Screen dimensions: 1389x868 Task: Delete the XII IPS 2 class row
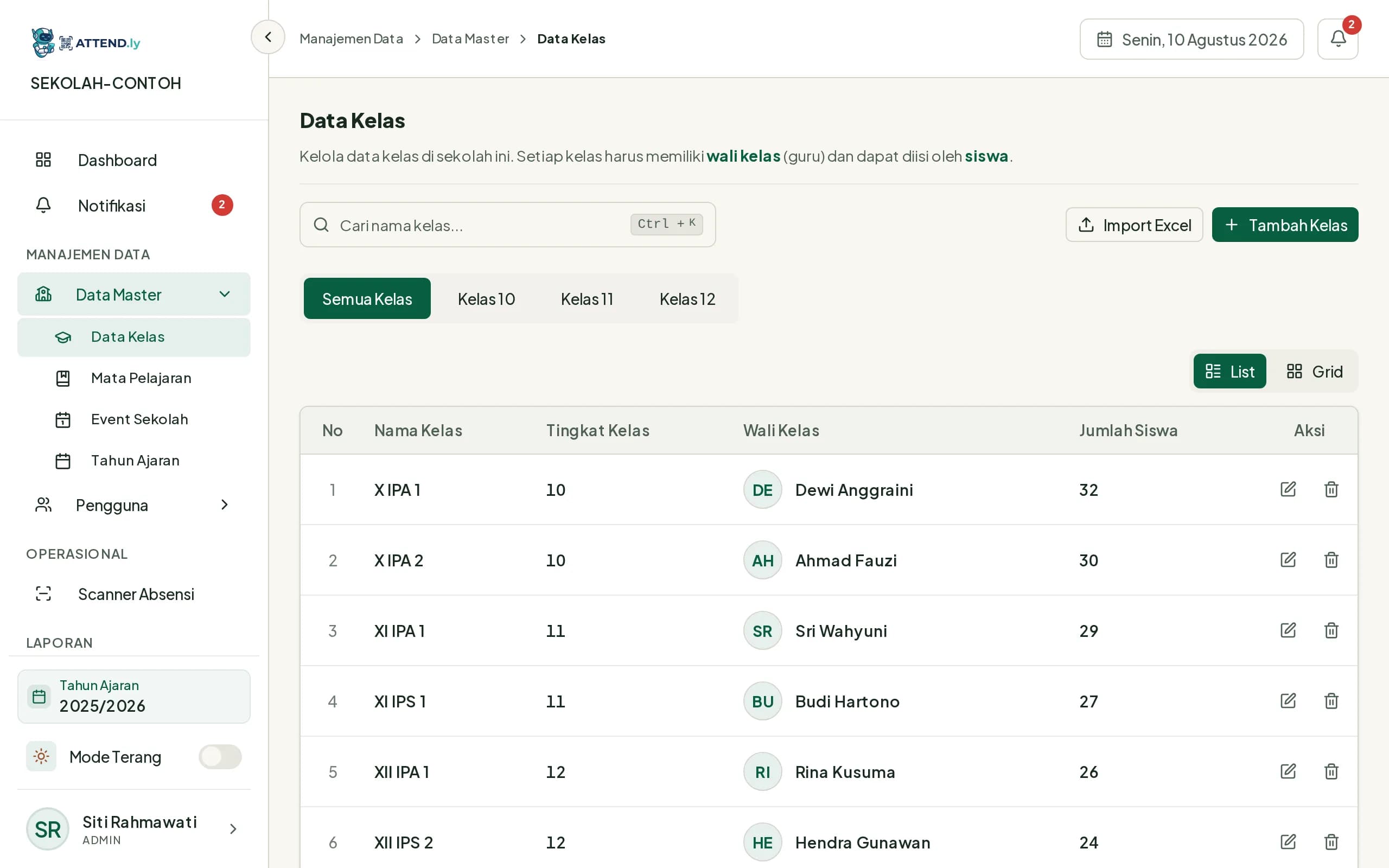[x=1331, y=842]
